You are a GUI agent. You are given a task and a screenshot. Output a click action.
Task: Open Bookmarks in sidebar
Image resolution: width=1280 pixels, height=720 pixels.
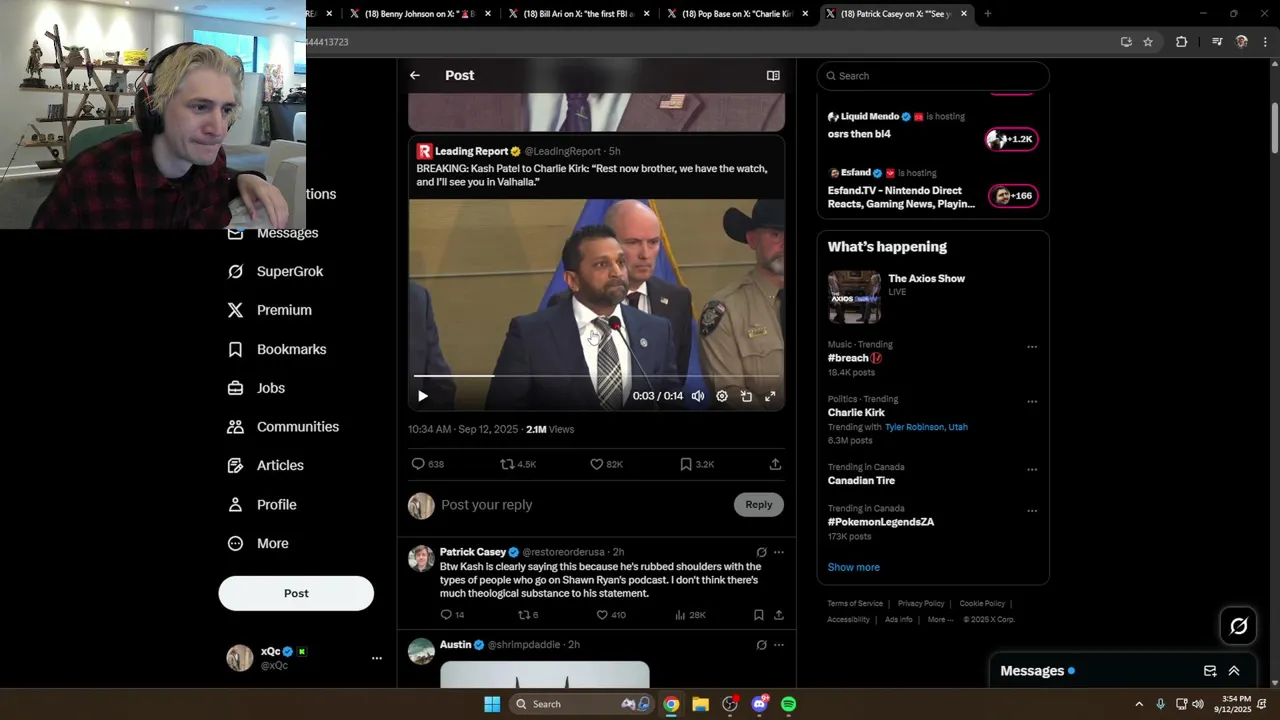(277, 349)
